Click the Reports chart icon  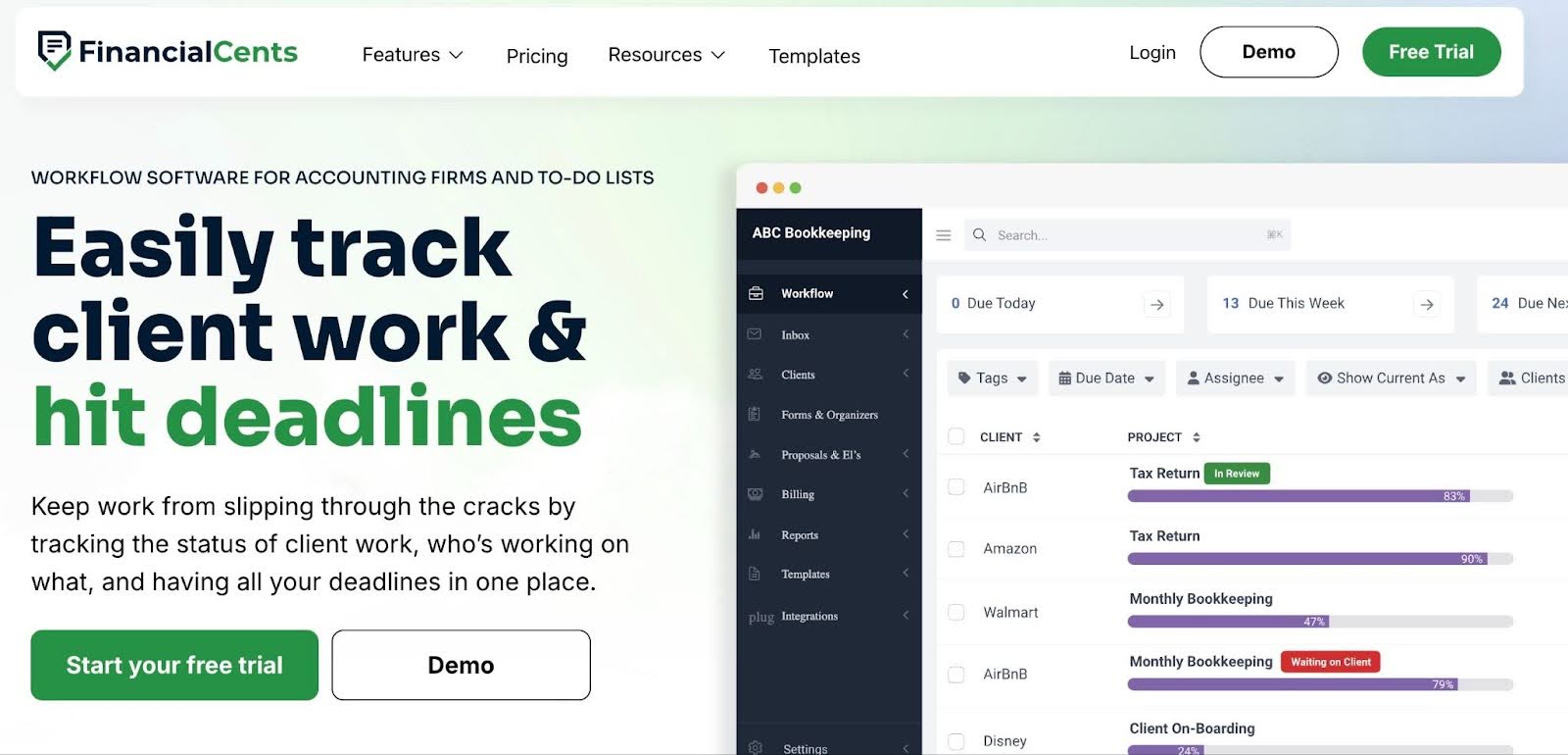755,534
